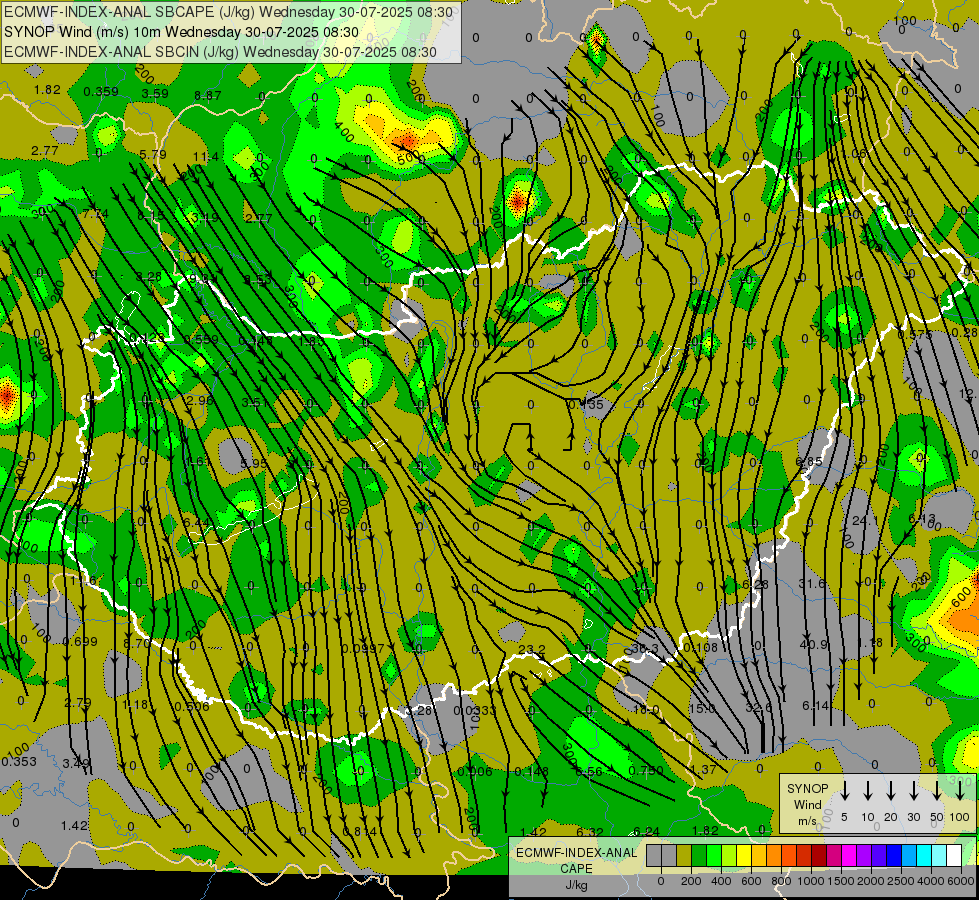Click the '2.96' value on the map
979x900 pixels.
tap(199, 400)
